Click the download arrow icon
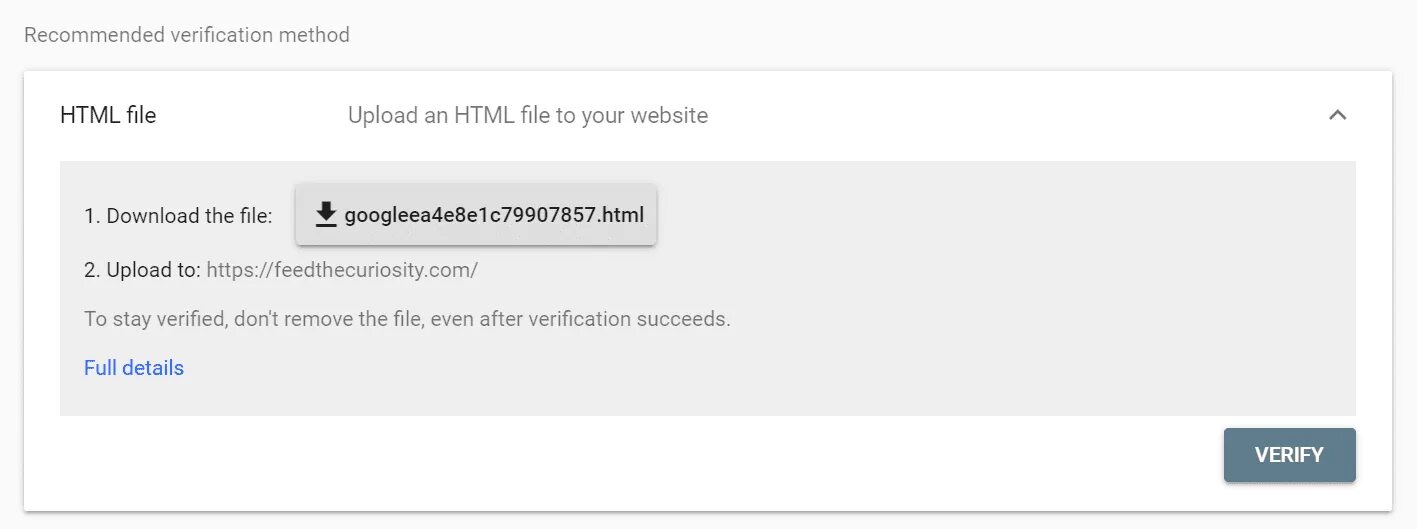Viewport: 1417px width, 529px height. tap(325, 215)
